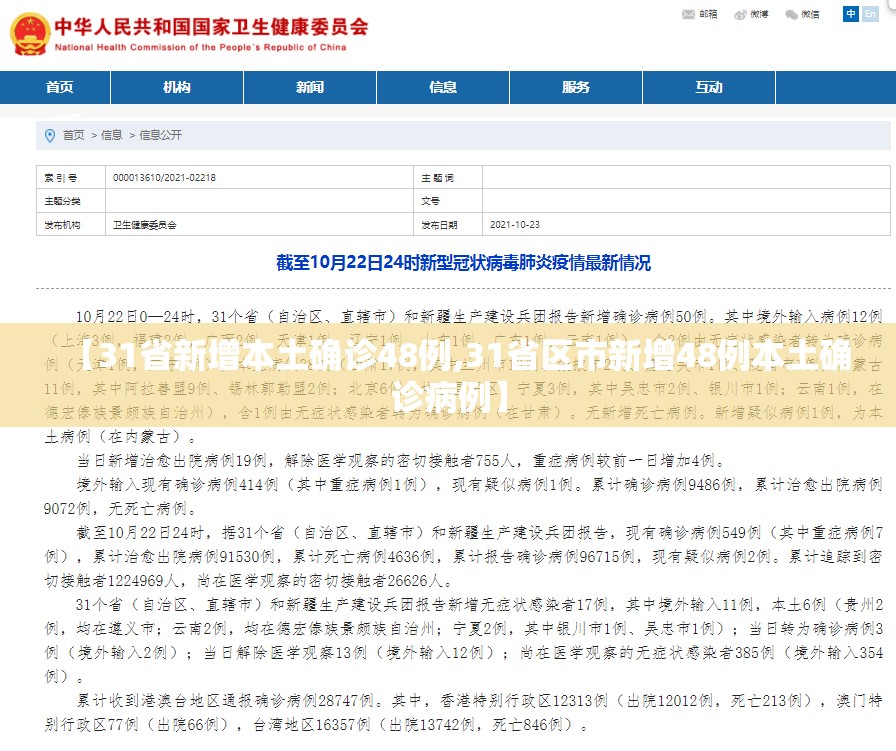Click the 主题分类 label cell
896x751 pixels.
pos(71,201)
